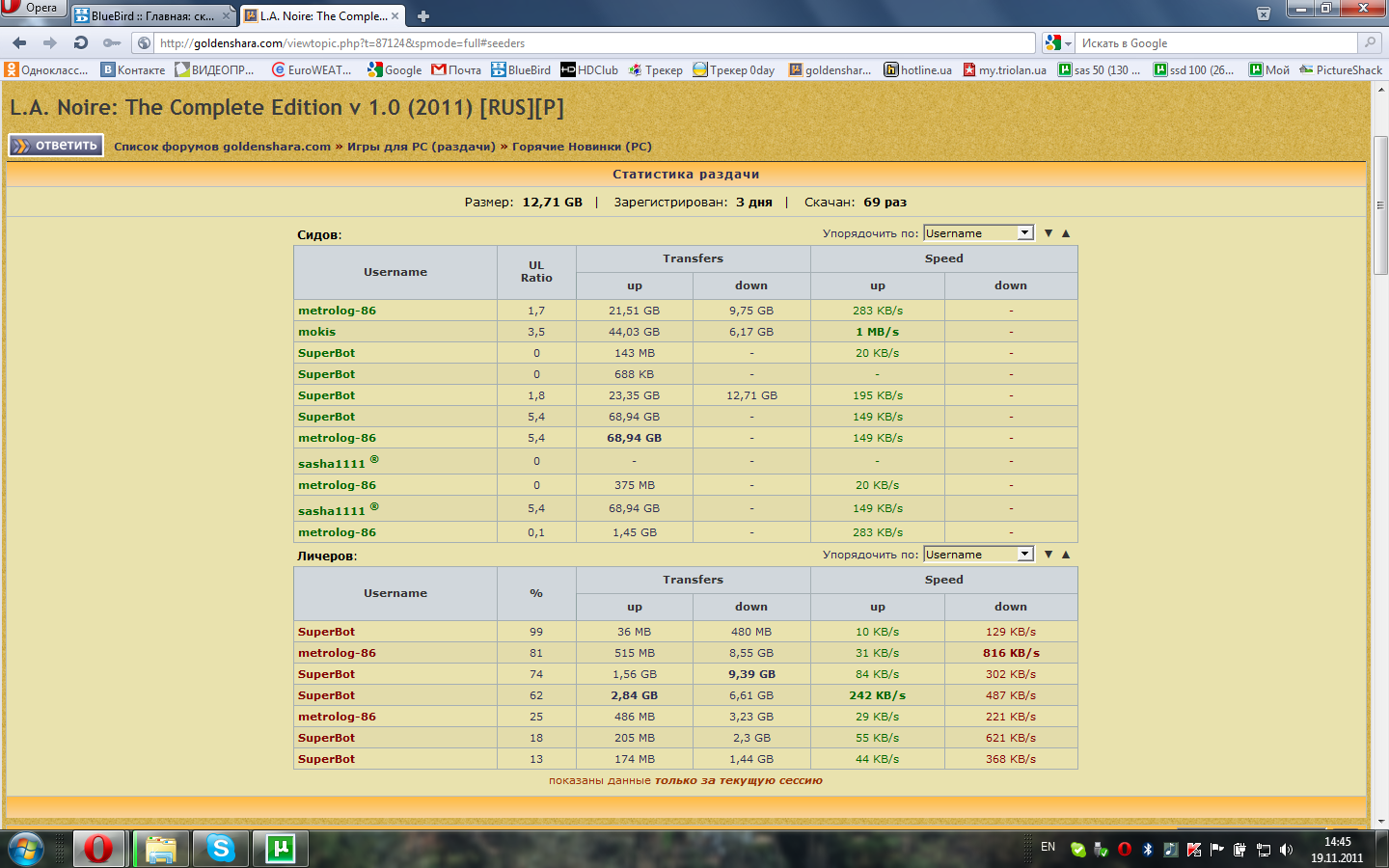Image resolution: width=1389 pixels, height=868 pixels.
Task: Open sasha1111 seeder with ratio 0
Action: 332,464
